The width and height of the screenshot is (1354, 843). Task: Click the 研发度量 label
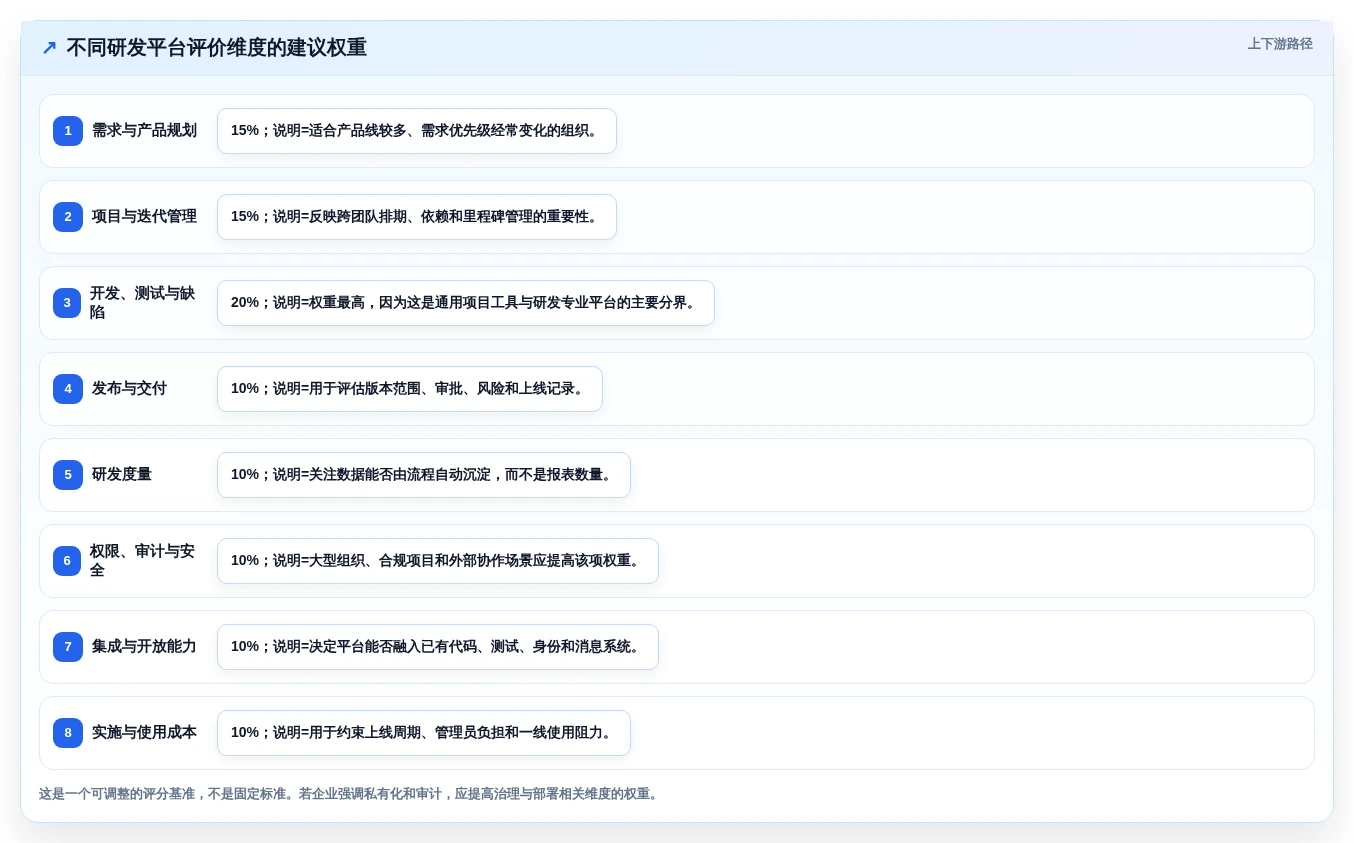tap(122, 475)
